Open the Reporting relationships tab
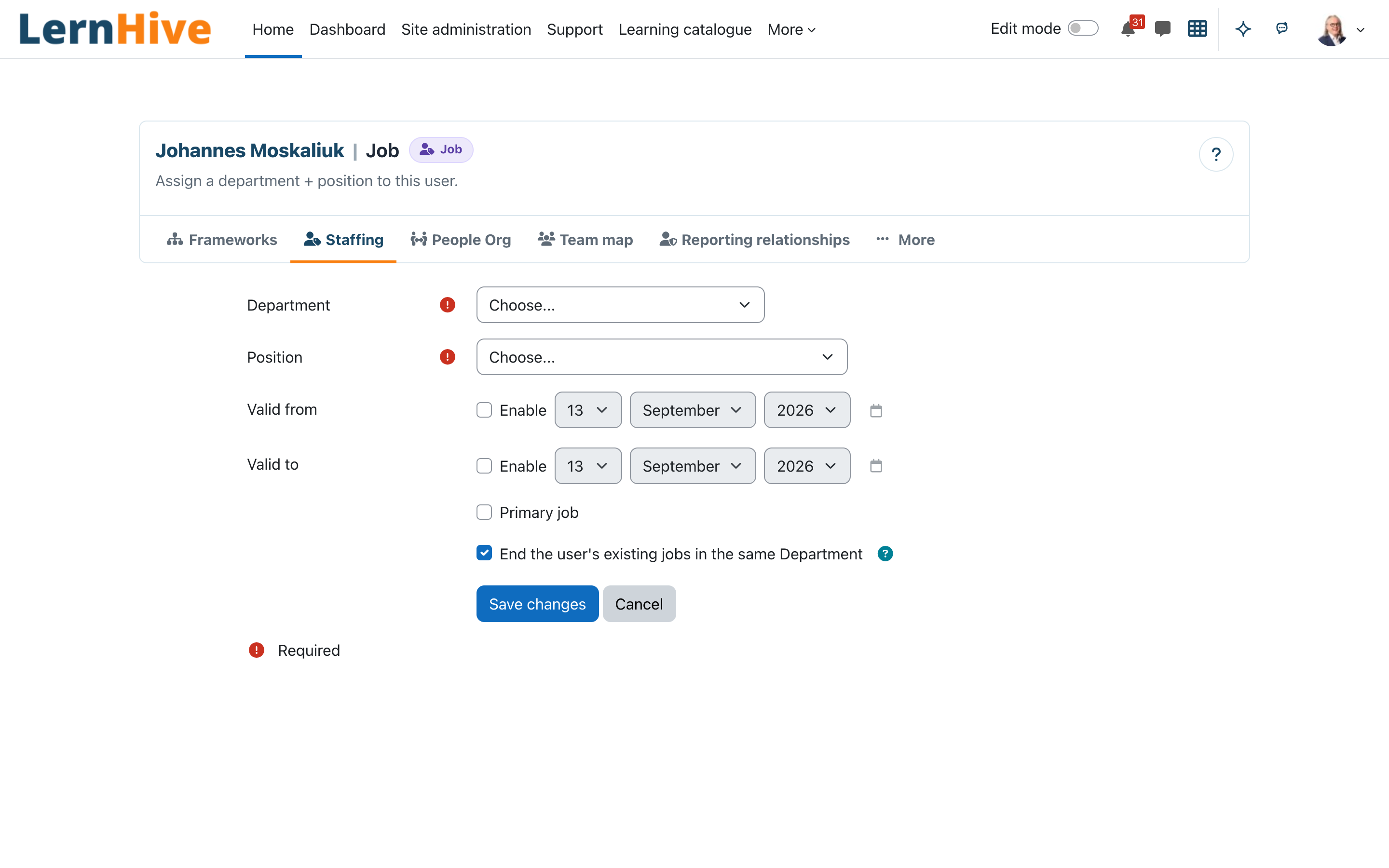 [755, 239]
